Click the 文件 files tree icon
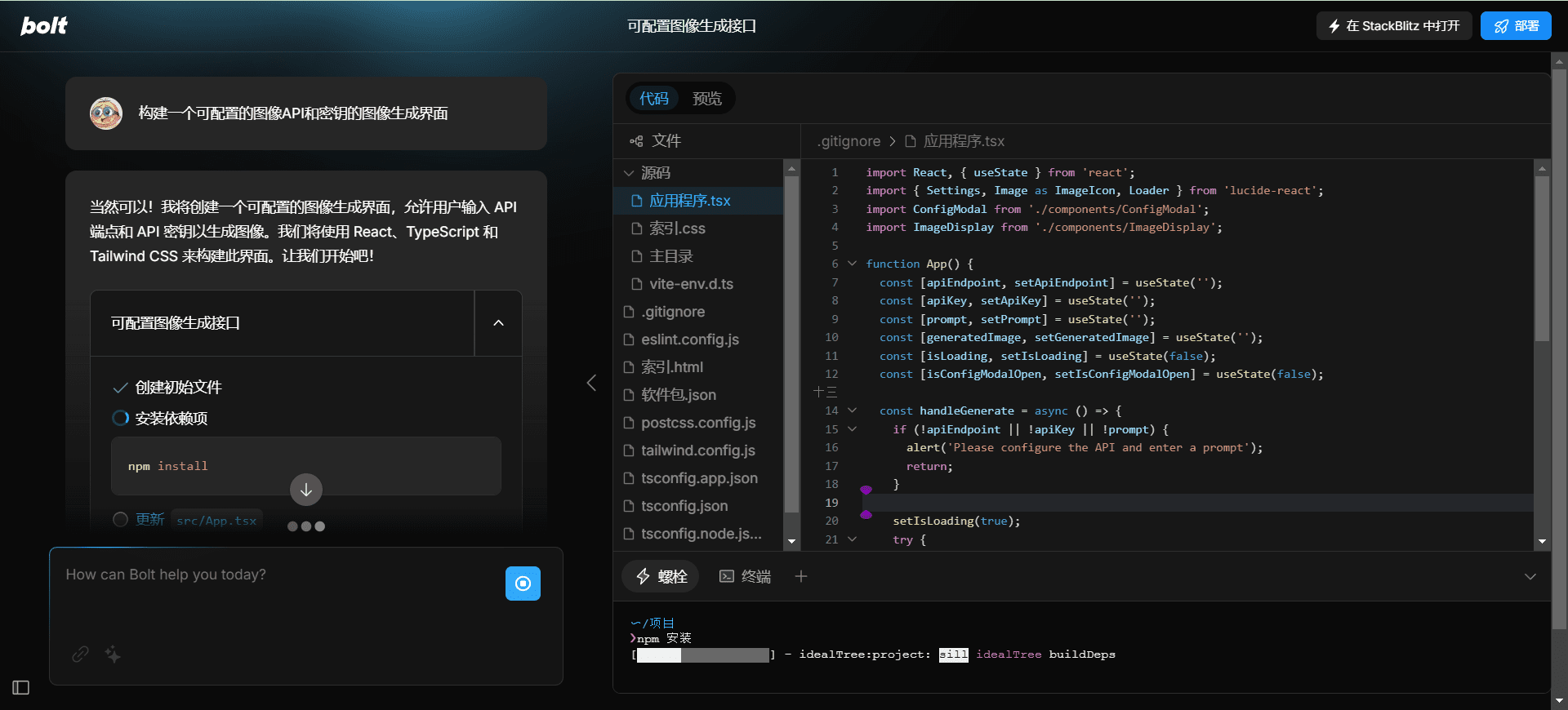 [636, 141]
